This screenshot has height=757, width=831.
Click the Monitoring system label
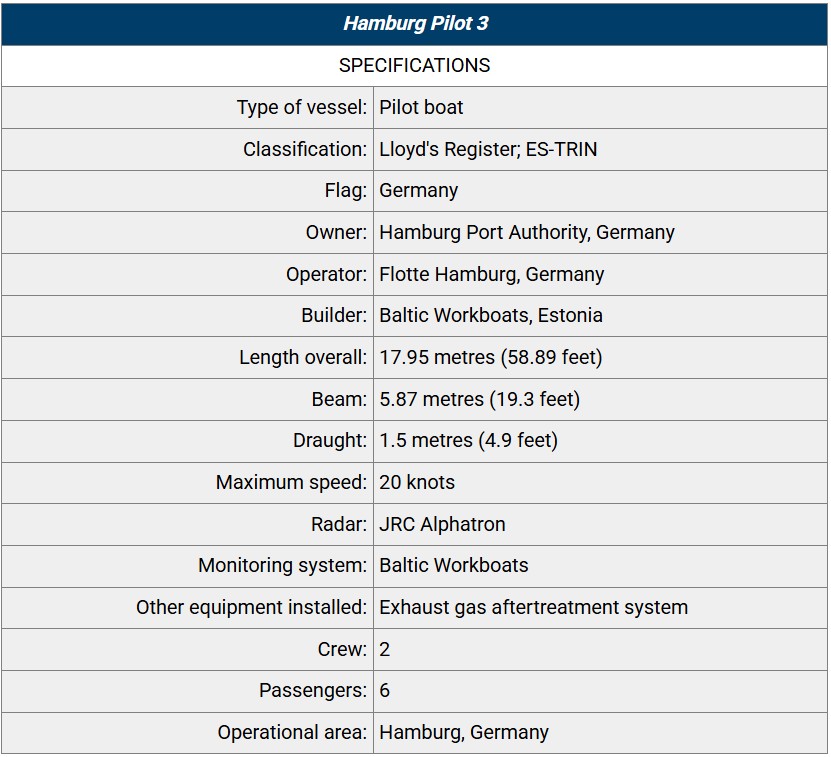point(282,566)
